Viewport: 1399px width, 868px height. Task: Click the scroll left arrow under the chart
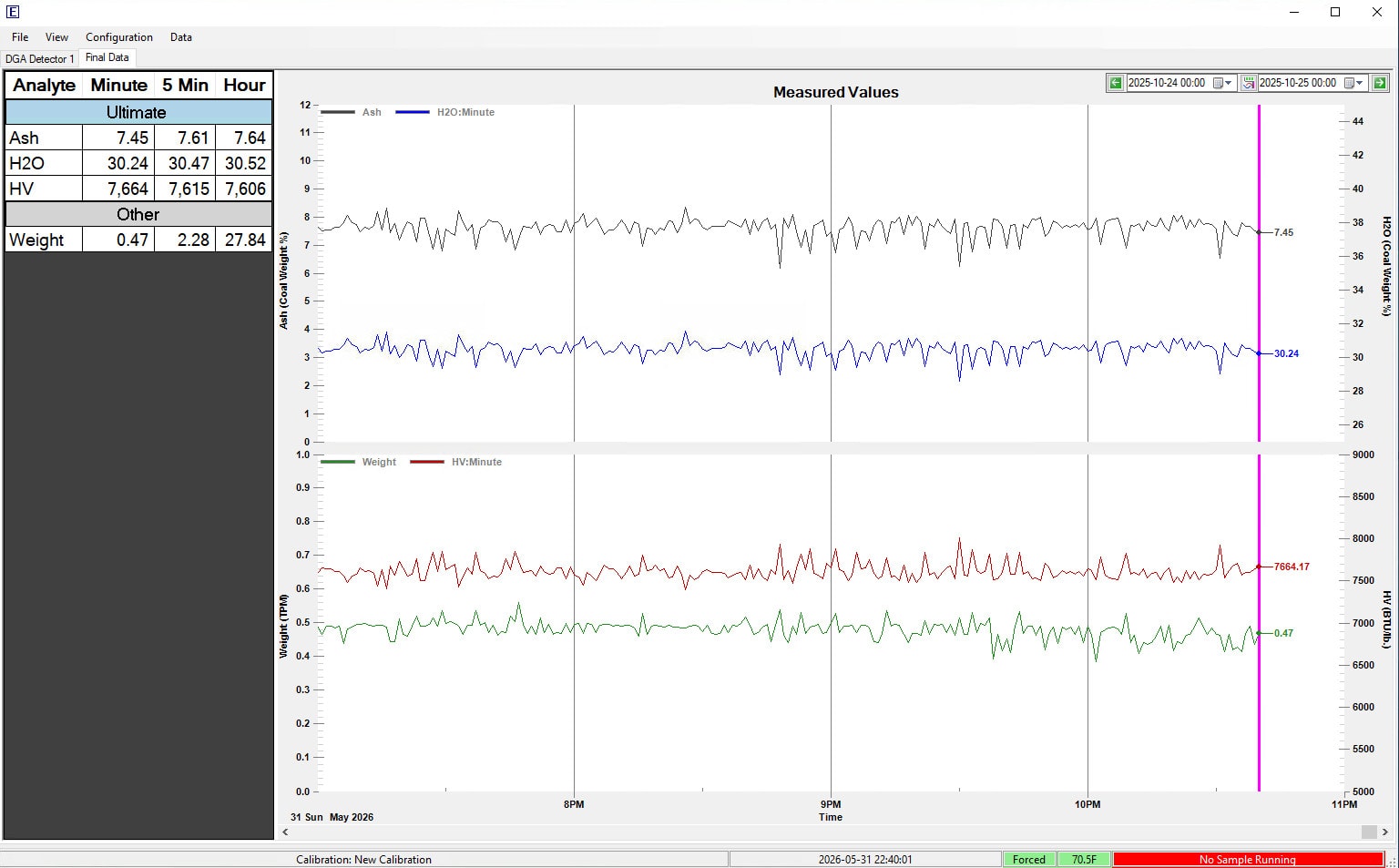(x=285, y=832)
